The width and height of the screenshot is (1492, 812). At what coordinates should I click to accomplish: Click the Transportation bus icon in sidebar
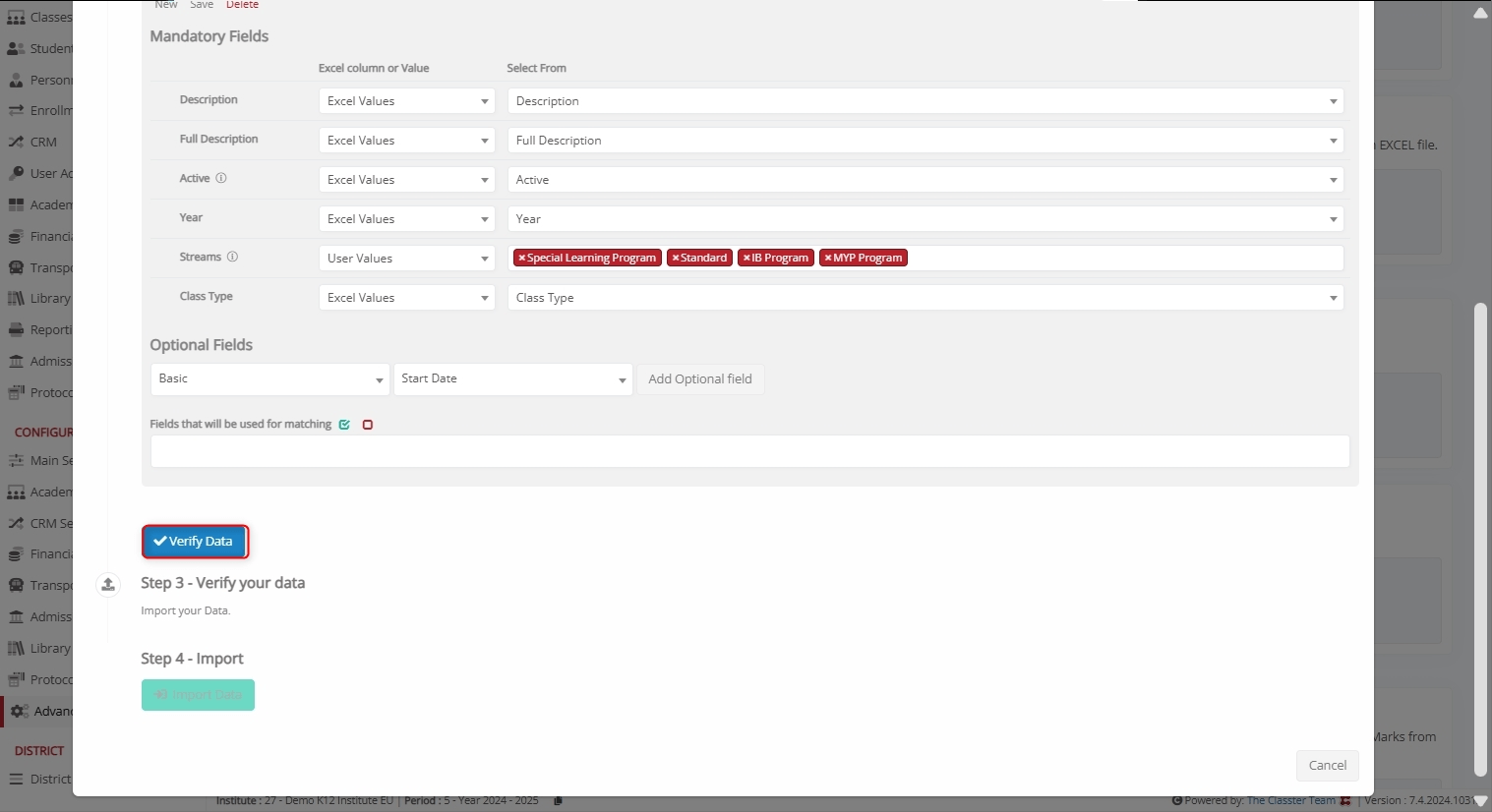16,268
